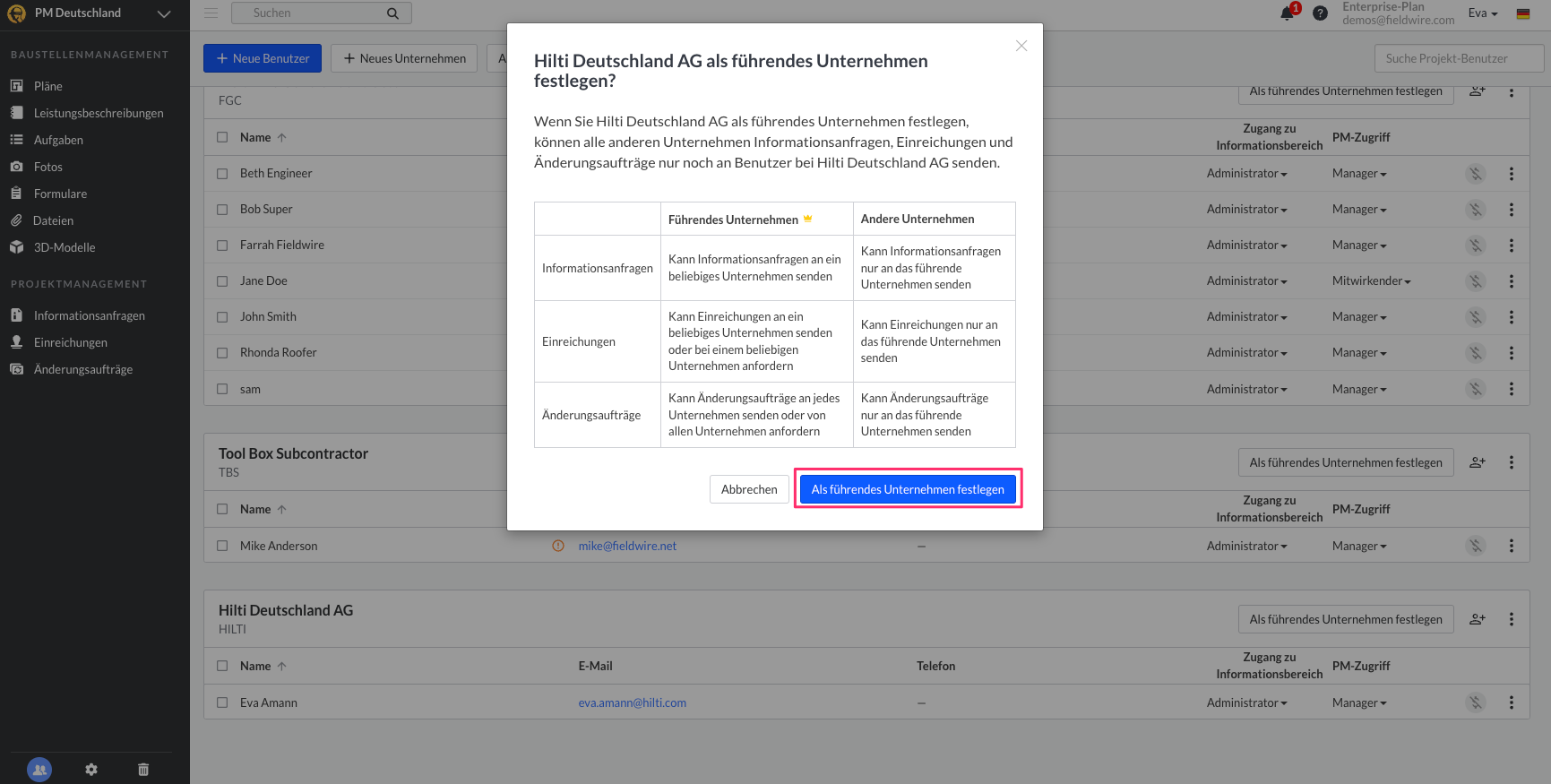1551x784 pixels.
Task: Check the Bob Super checkbox
Action: (222, 210)
